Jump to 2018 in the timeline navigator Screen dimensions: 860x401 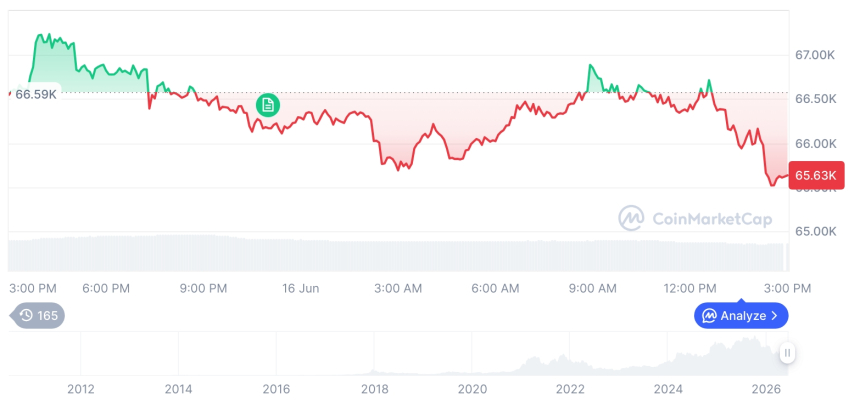(375, 389)
